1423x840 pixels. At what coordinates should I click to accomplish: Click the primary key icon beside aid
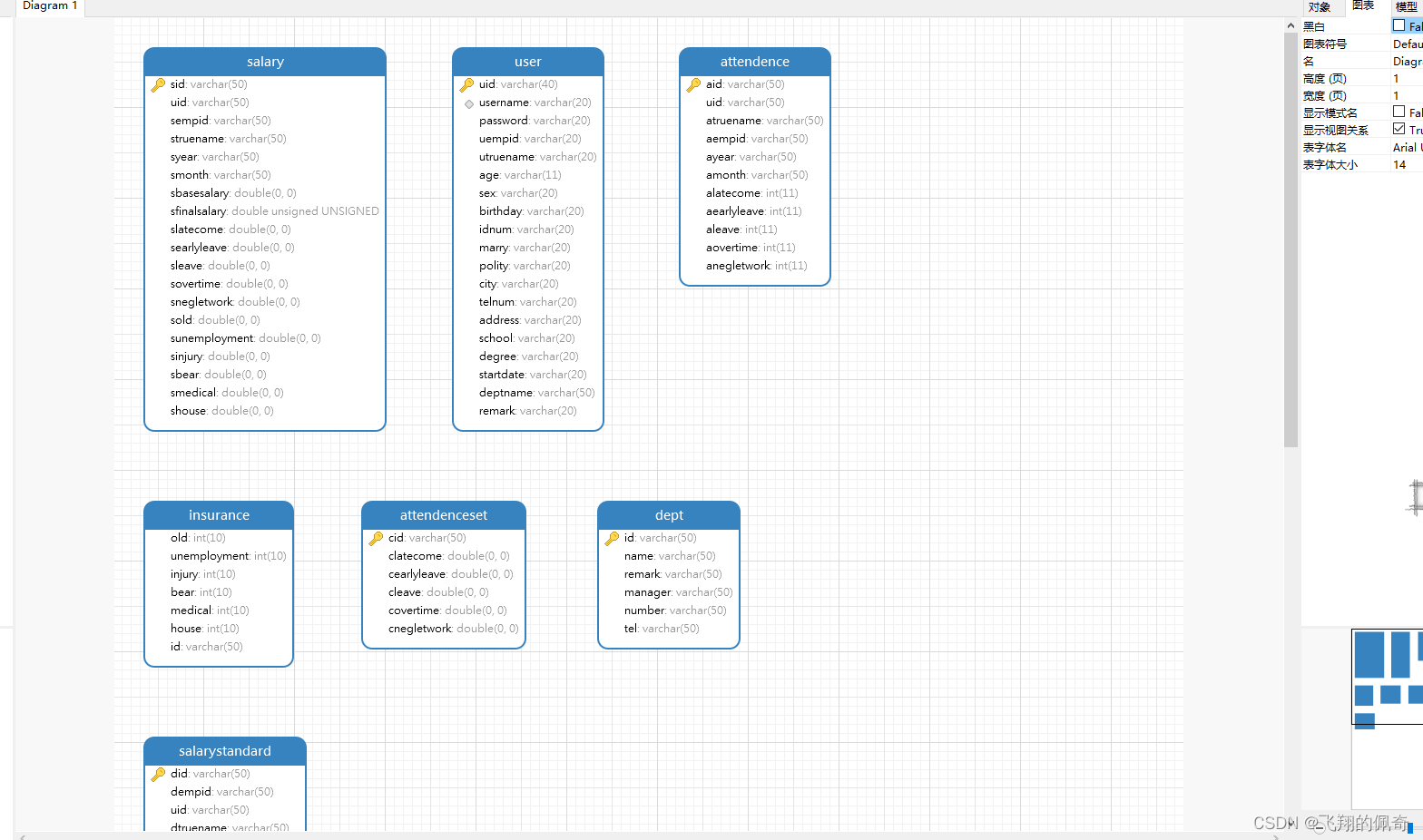pos(693,84)
